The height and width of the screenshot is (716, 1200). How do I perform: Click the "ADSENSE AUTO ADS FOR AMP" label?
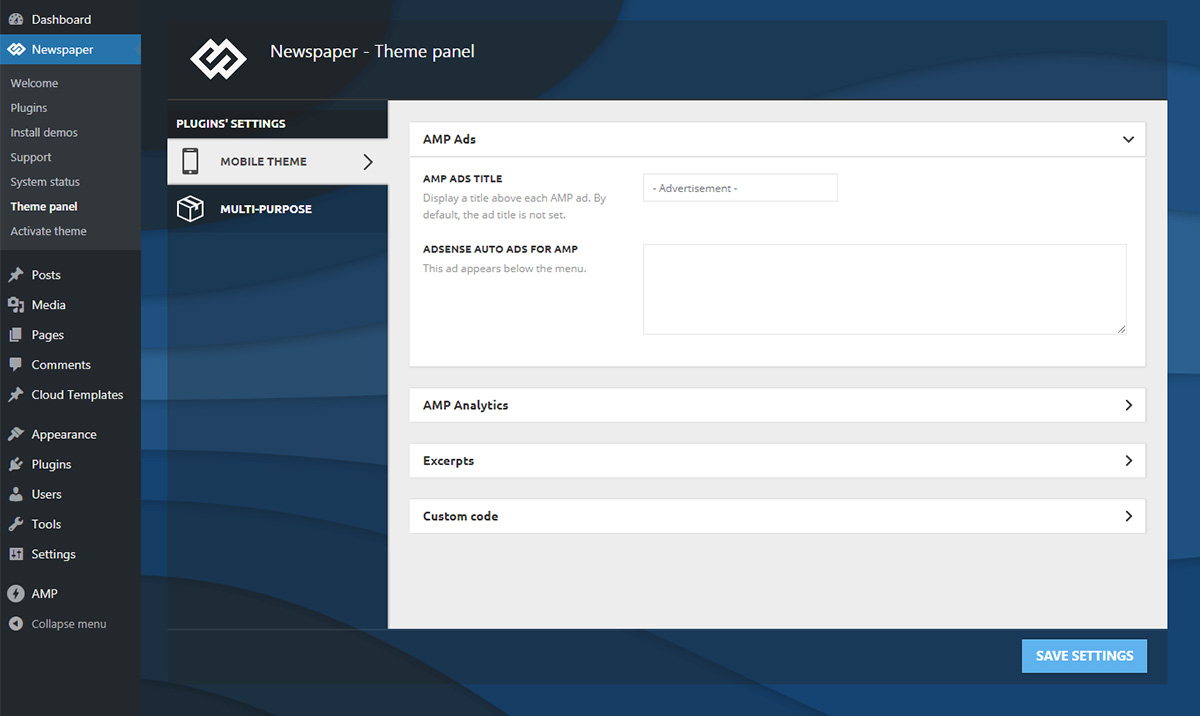500,249
